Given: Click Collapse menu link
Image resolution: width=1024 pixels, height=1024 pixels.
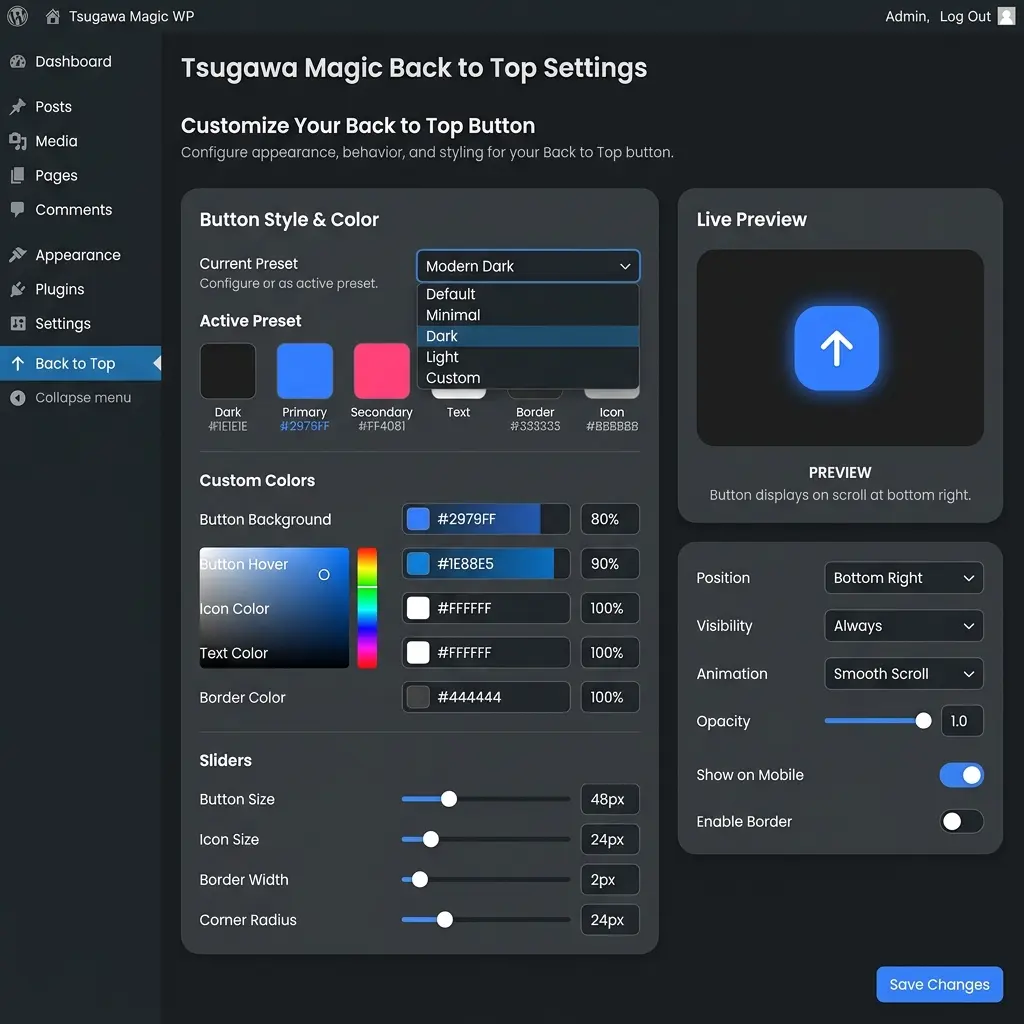Looking at the screenshot, I should pyautogui.click(x=83, y=398).
